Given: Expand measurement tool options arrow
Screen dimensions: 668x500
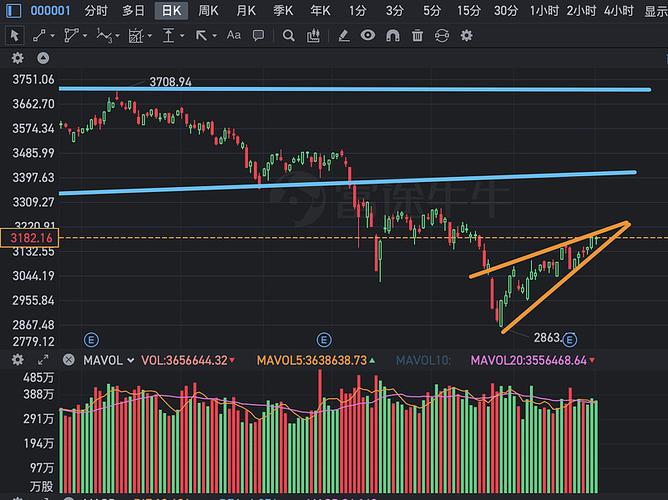Looking at the screenshot, I should click(x=150, y=36).
